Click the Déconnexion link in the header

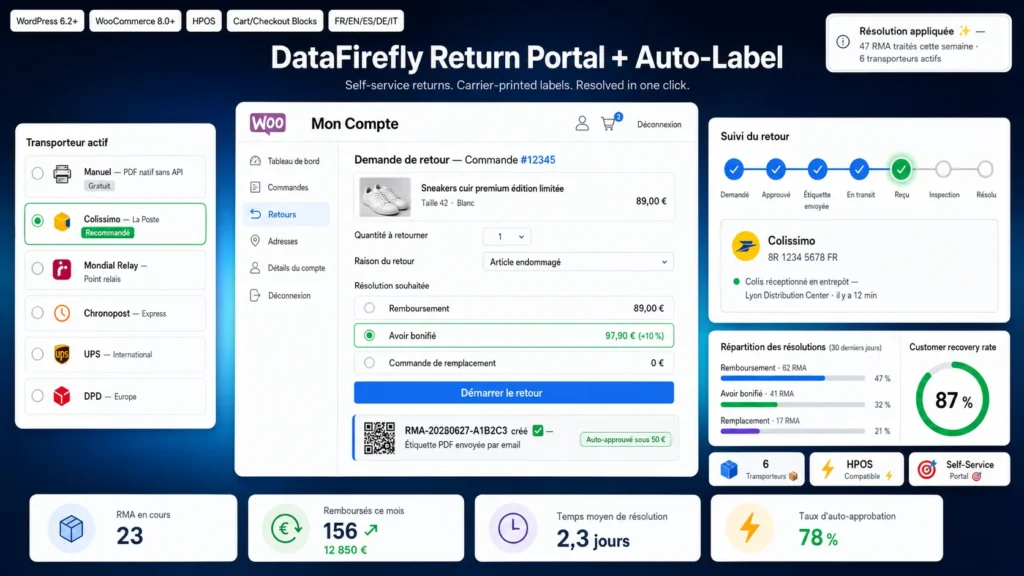659,124
